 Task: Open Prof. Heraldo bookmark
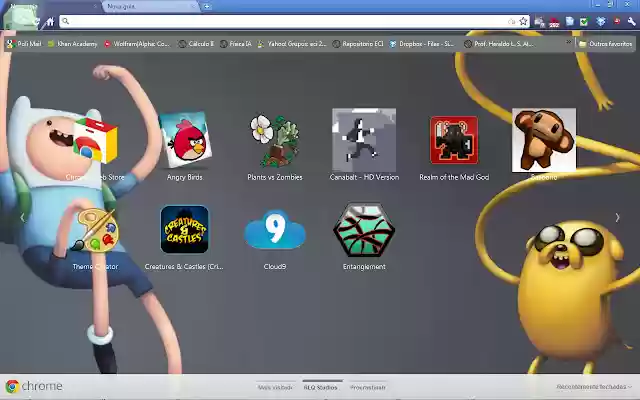coord(499,44)
